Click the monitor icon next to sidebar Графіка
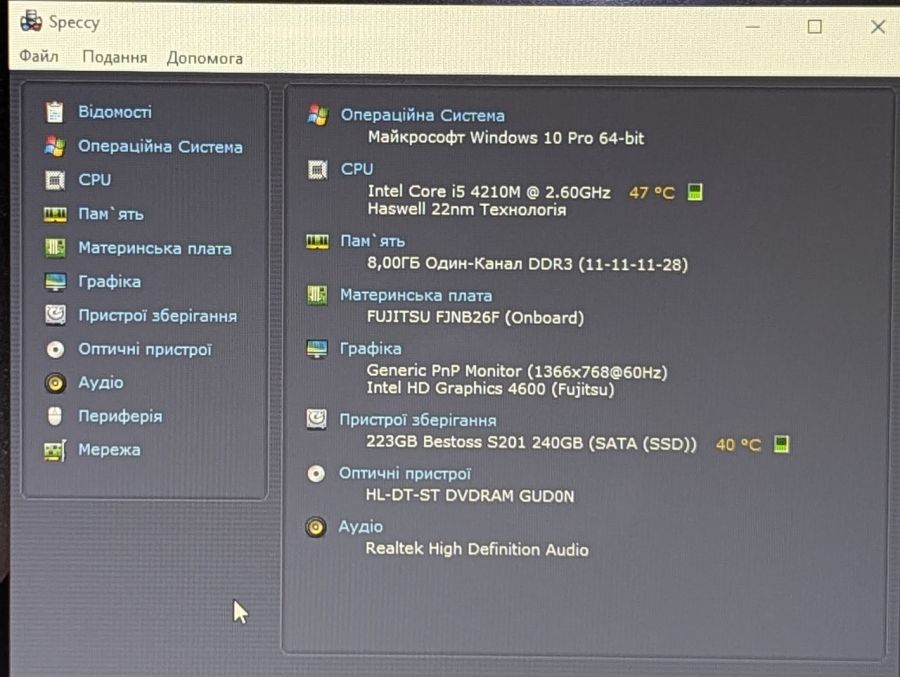 [55, 282]
